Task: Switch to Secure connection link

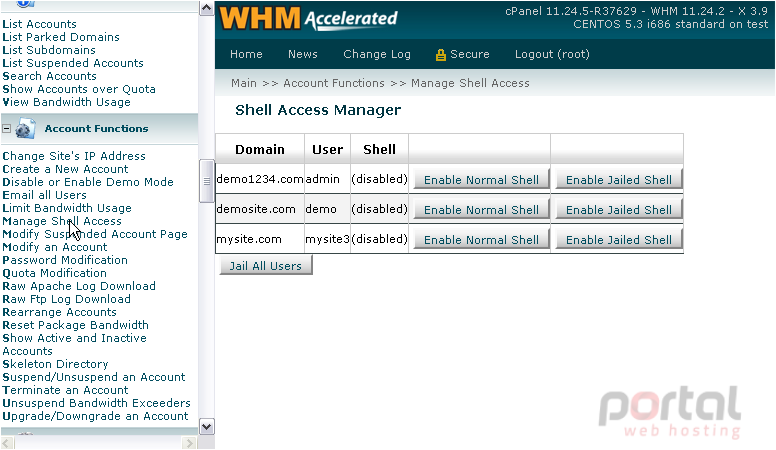Action: point(470,54)
